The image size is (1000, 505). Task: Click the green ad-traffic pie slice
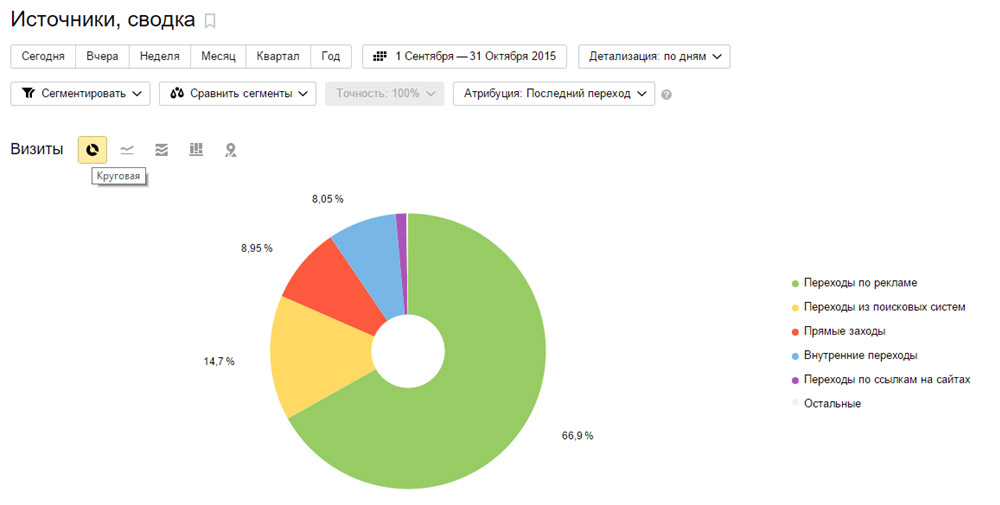[x=470, y=400]
